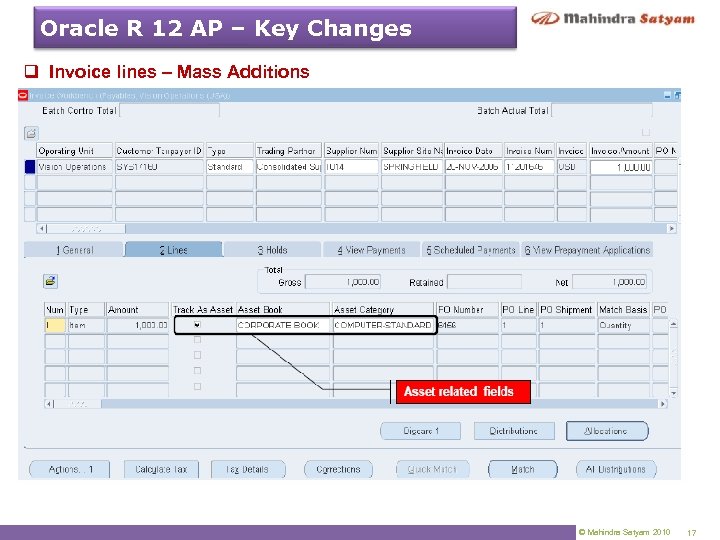This screenshot has width=720, height=540.
Task: Click the Customer Taxpayer ID value field
Action: [x=159, y=167]
